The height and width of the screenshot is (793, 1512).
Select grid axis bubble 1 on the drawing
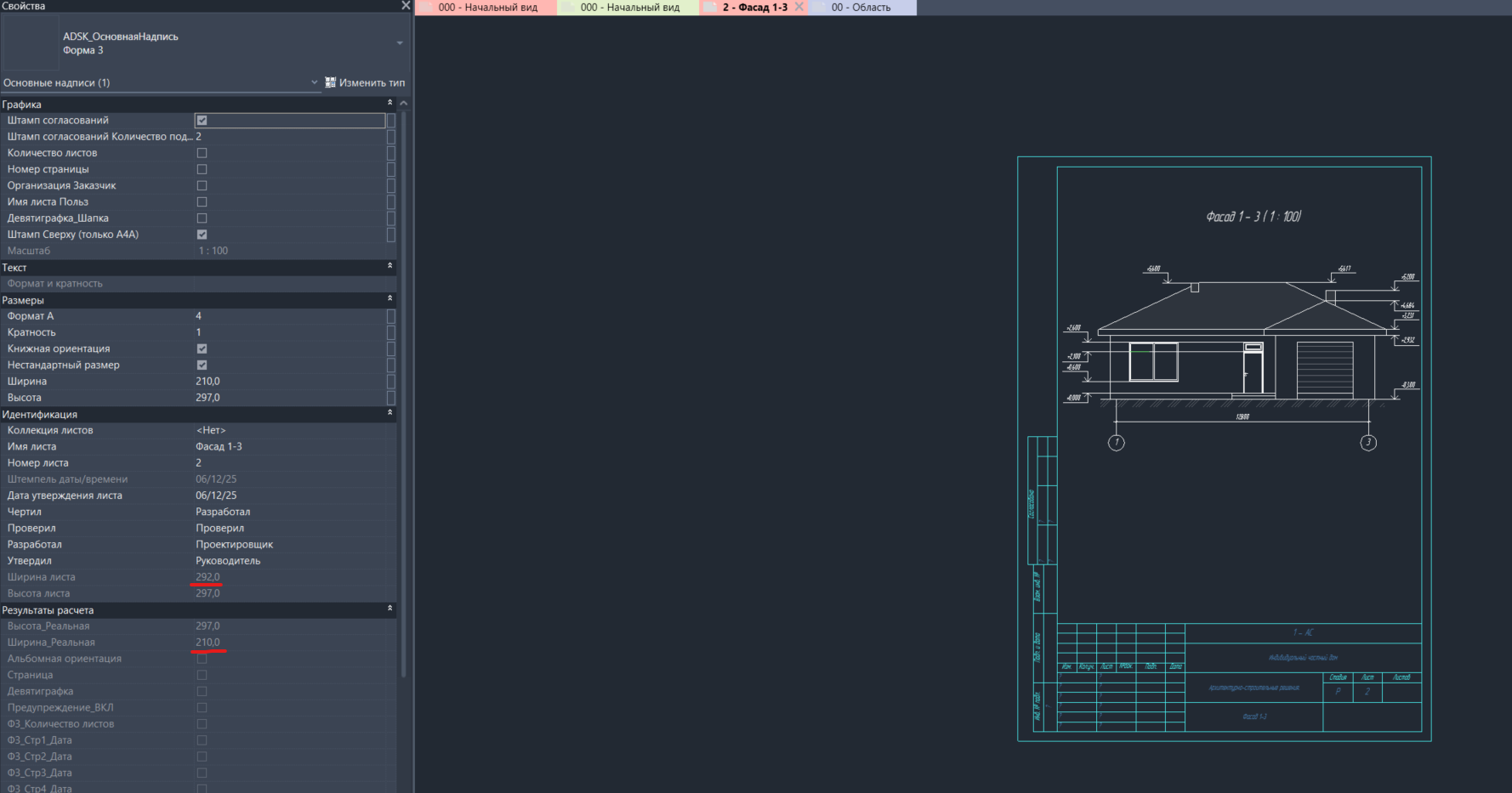click(1117, 443)
